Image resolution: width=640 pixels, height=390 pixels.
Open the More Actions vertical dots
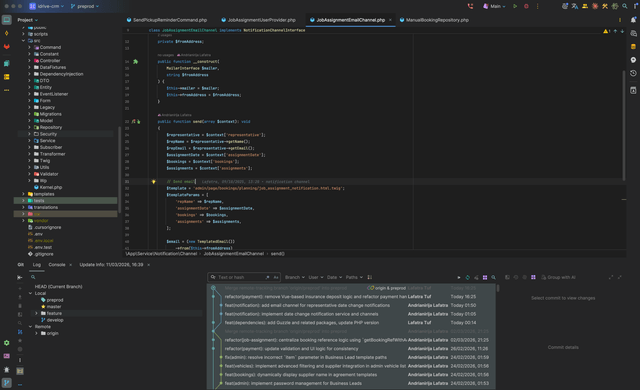[x=538, y=6]
